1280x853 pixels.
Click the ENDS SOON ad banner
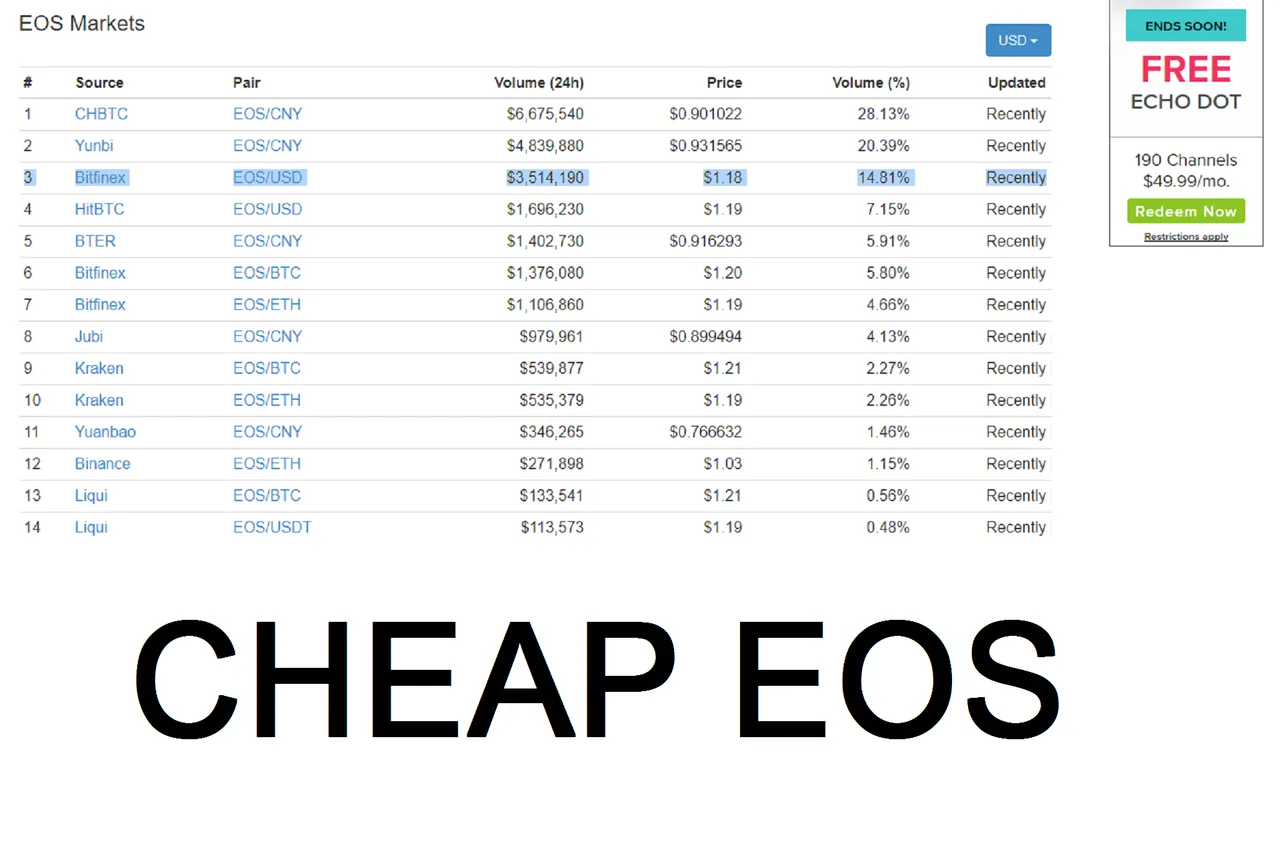1186,26
